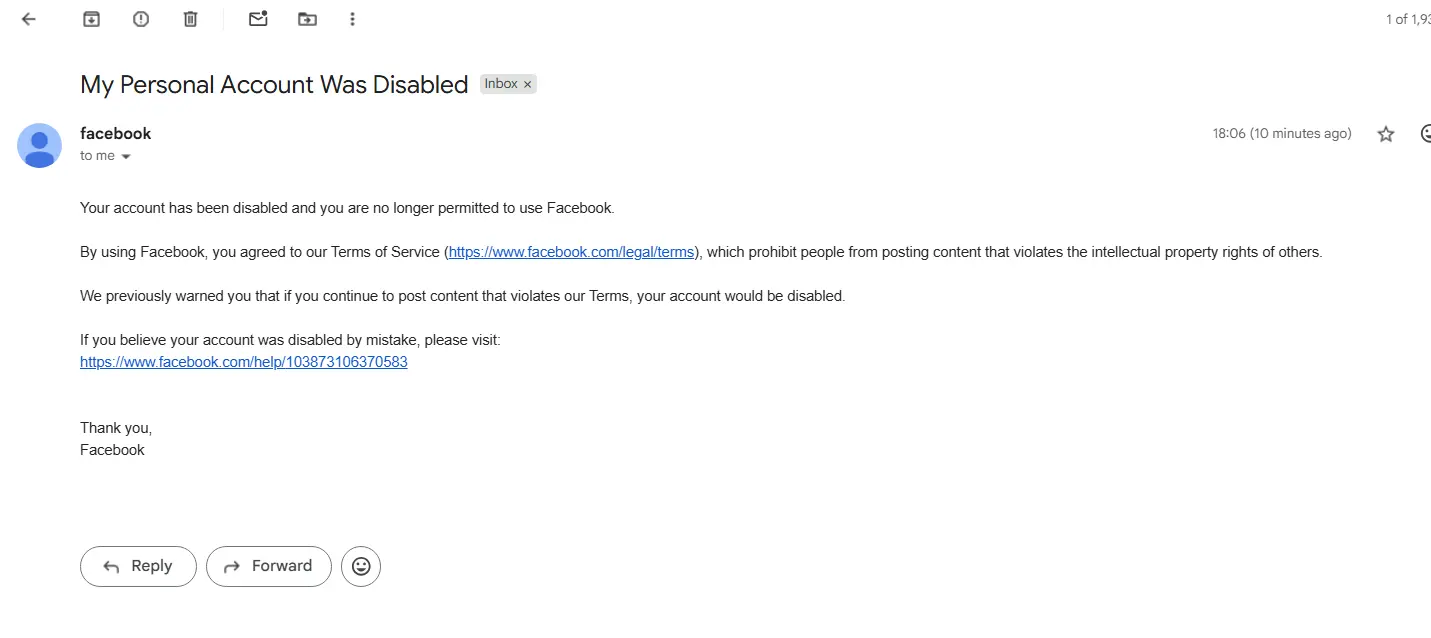This screenshot has width=1431, height=638.
Task: Mark the email as unread
Action: pyautogui.click(x=258, y=19)
